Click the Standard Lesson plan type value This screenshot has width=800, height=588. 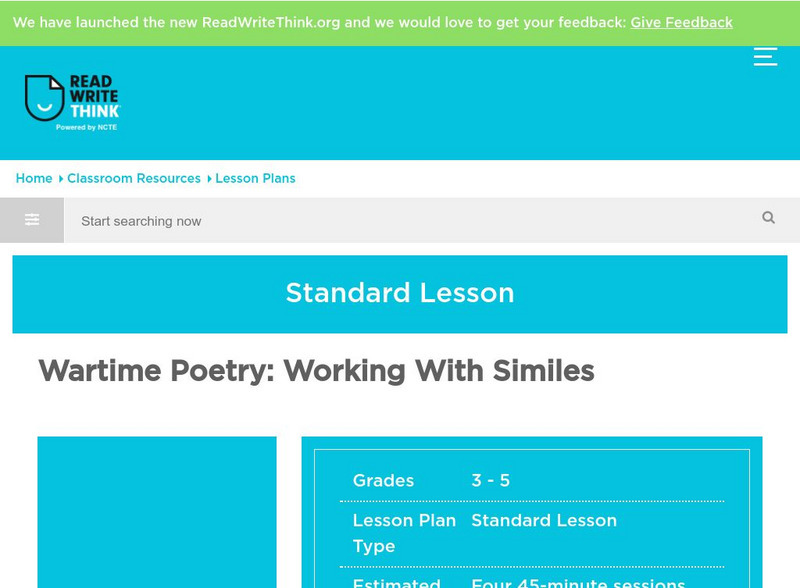pyautogui.click(x=544, y=520)
